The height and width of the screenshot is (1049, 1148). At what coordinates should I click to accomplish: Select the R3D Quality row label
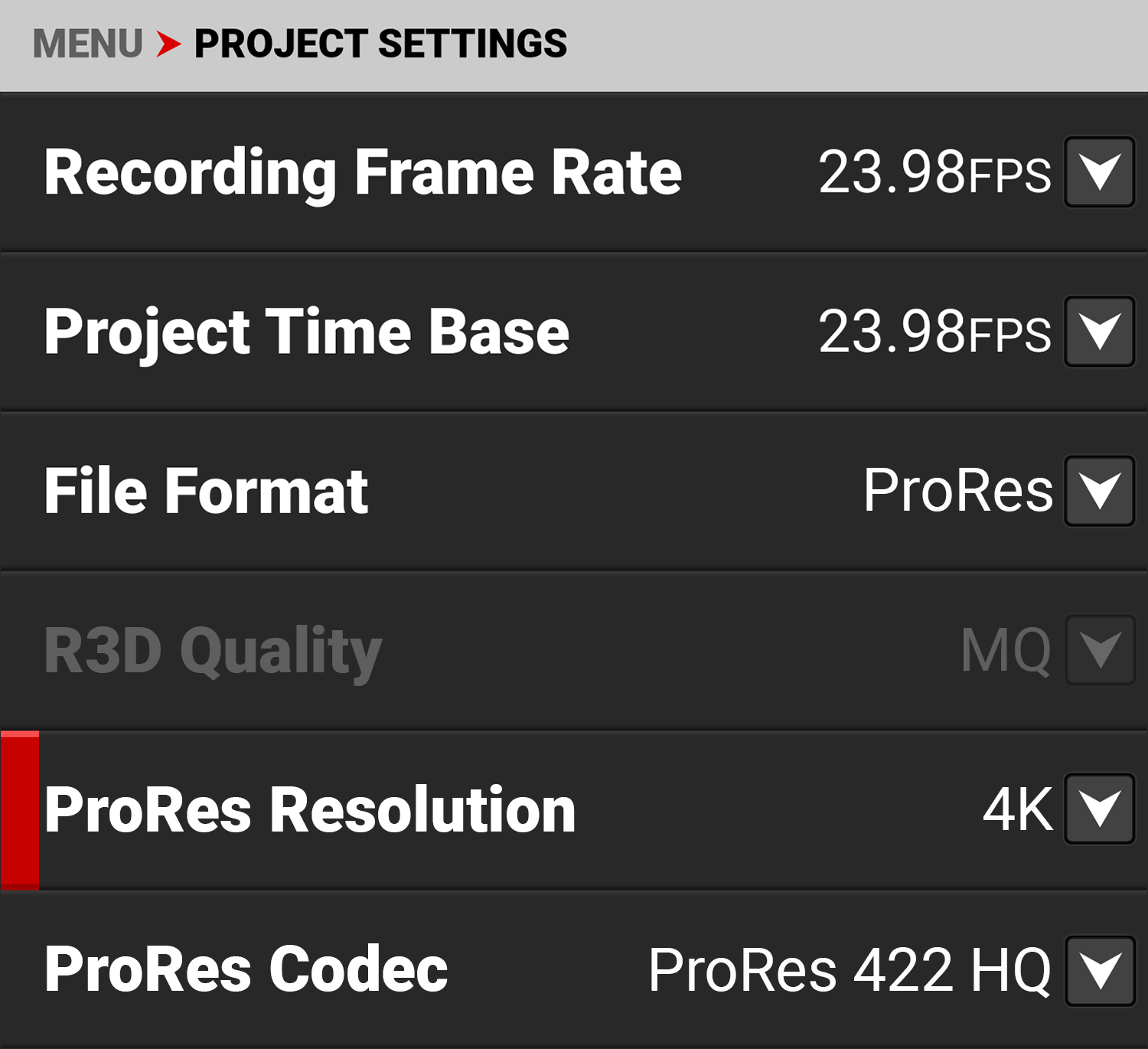coord(213,651)
